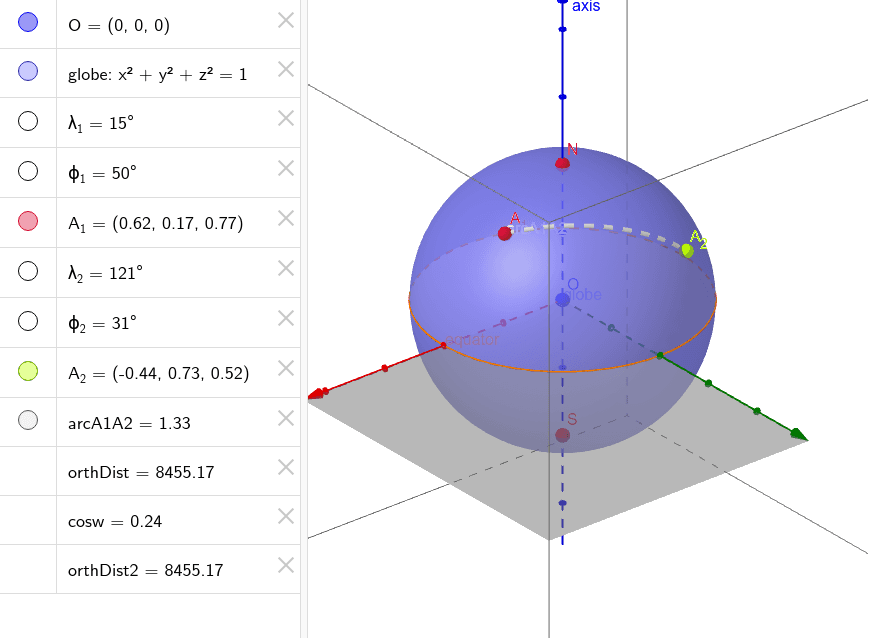Select the cosw = 0.24 expression
This screenshot has height=640, width=870.
point(115,522)
